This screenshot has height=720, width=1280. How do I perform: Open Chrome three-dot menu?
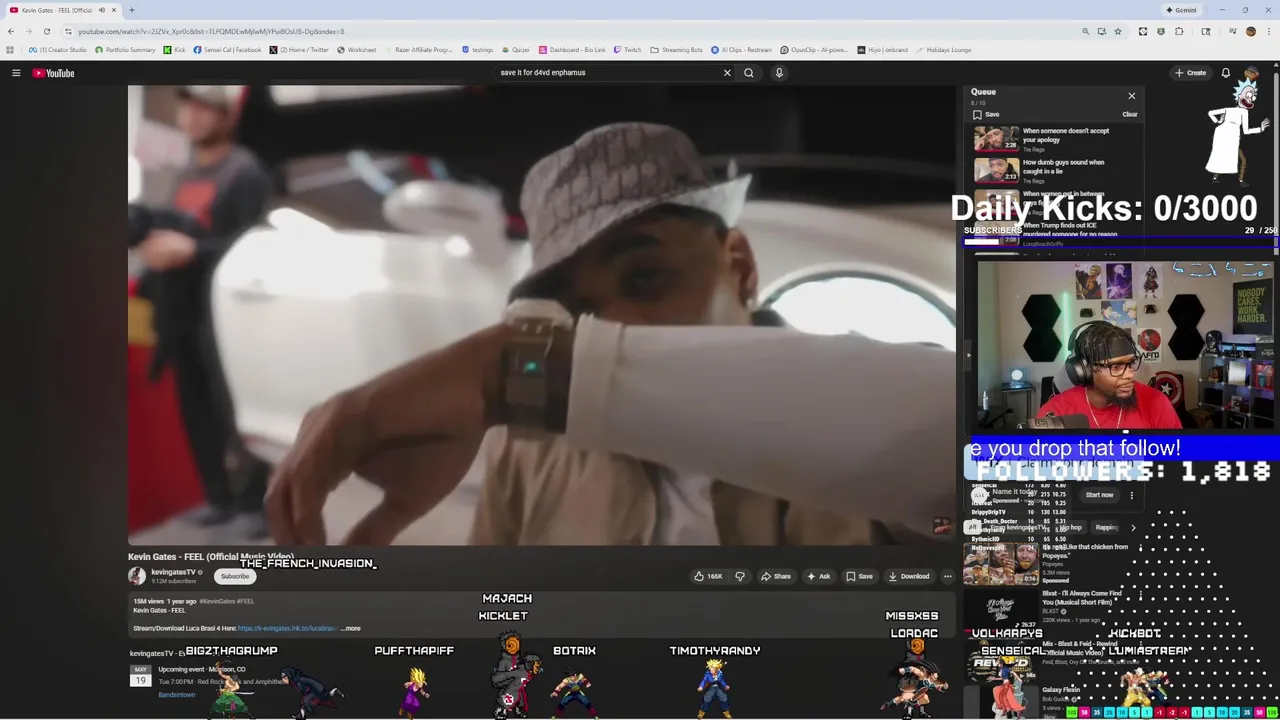[x=1268, y=31]
